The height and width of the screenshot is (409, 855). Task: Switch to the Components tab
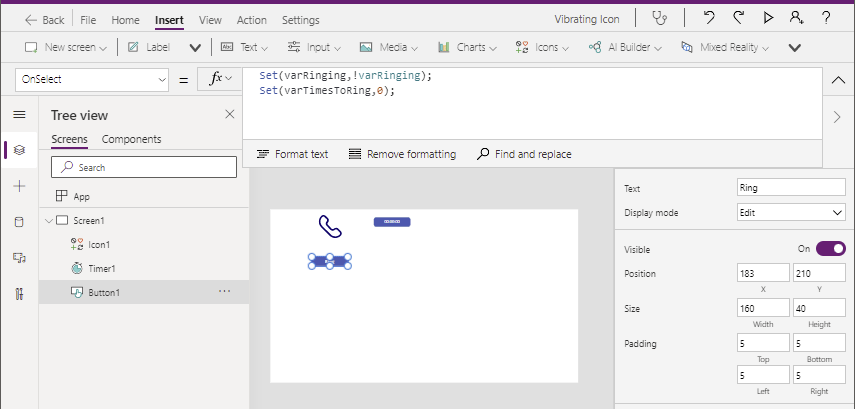click(x=131, y=139)
